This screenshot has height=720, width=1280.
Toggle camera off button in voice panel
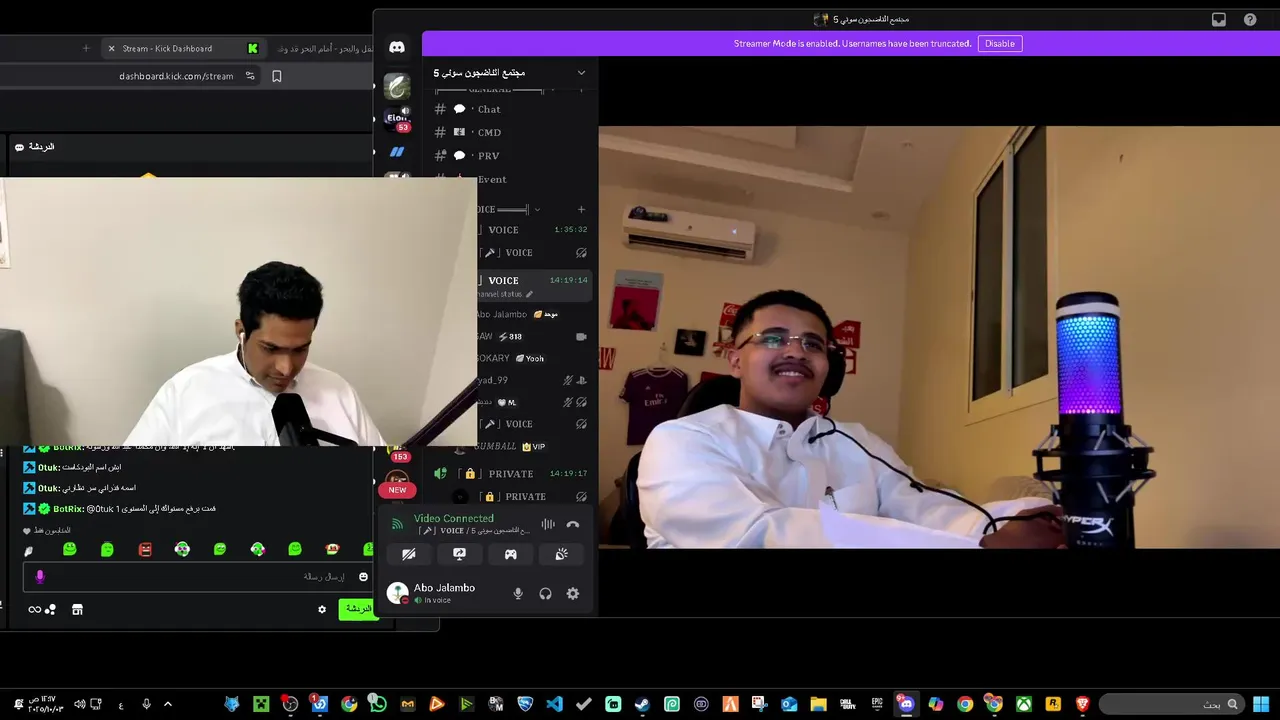click(x=409, y=554)
